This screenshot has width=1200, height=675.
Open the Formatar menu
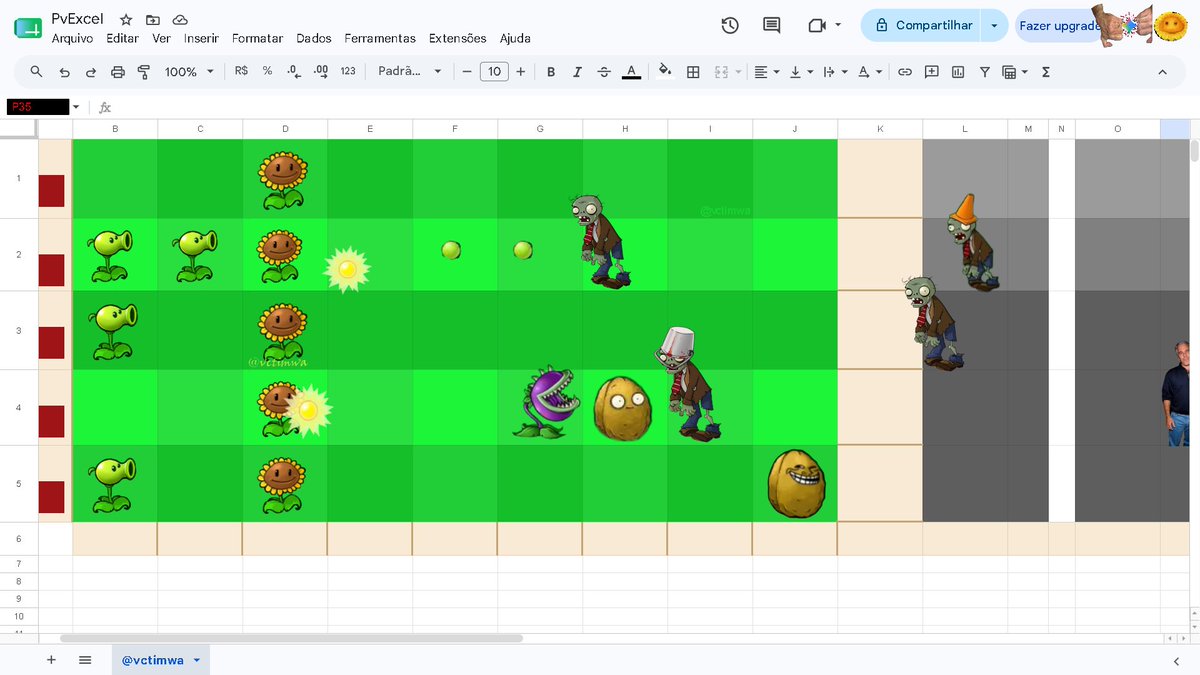point(258,38)
